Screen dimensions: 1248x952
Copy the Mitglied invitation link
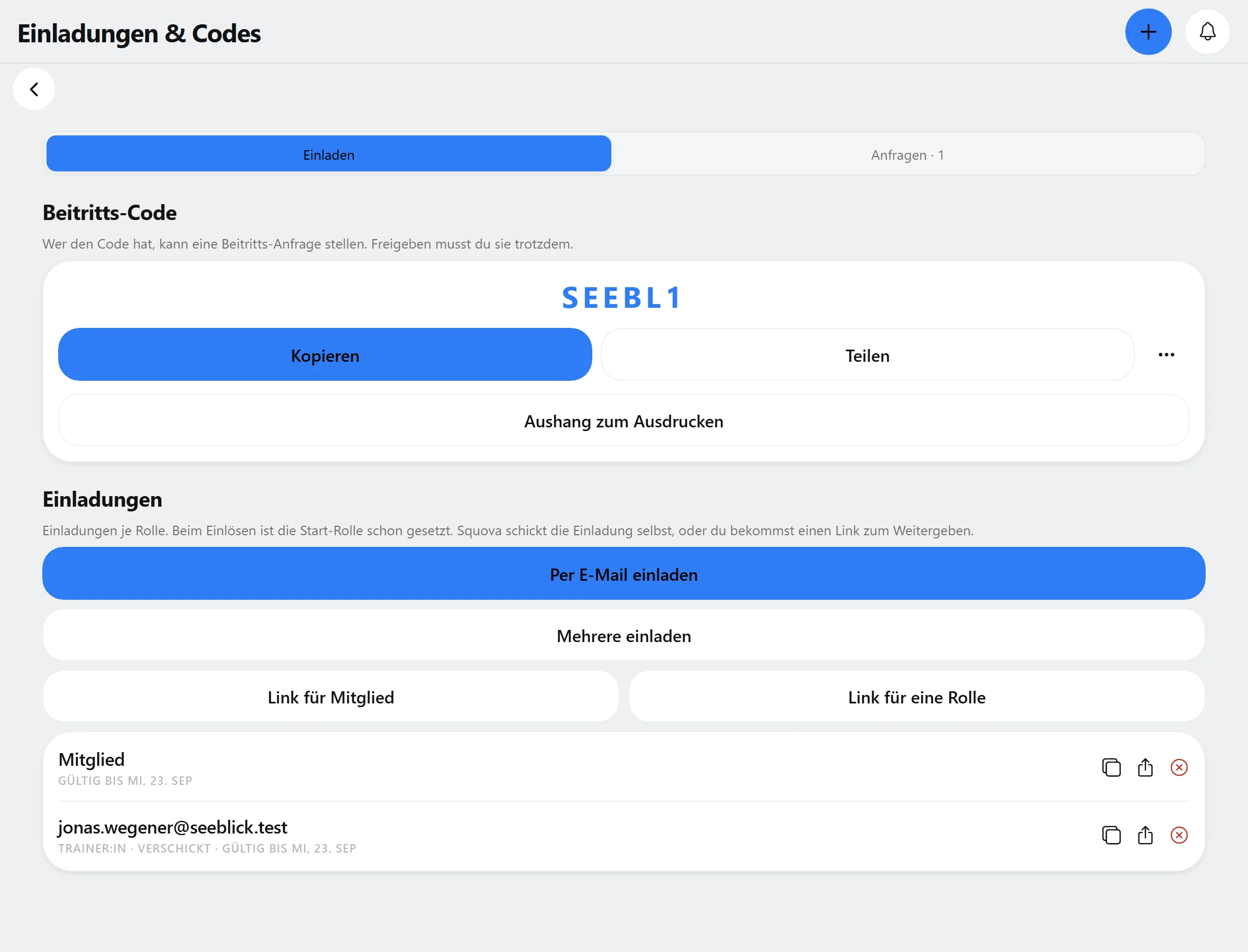(x=1111, y=767)
